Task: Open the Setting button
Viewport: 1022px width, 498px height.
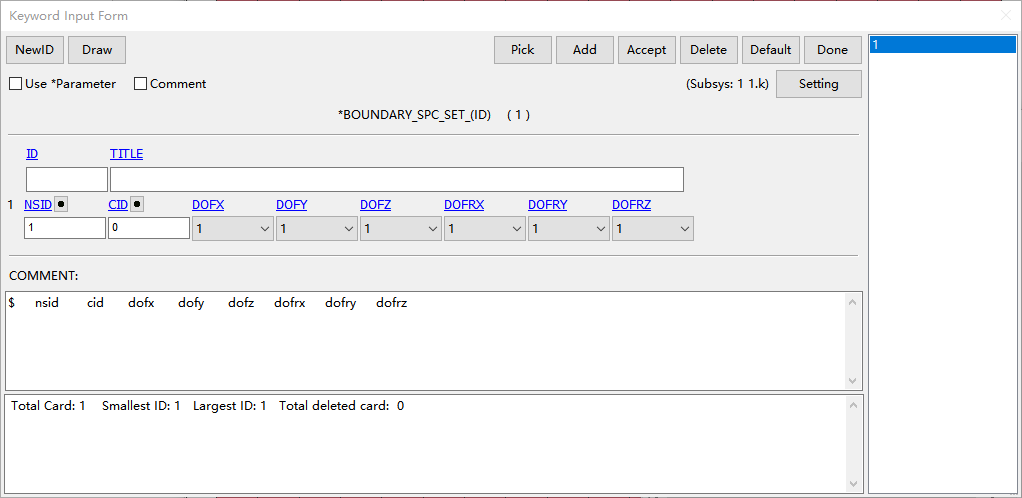Action: [x=819, y=84]
